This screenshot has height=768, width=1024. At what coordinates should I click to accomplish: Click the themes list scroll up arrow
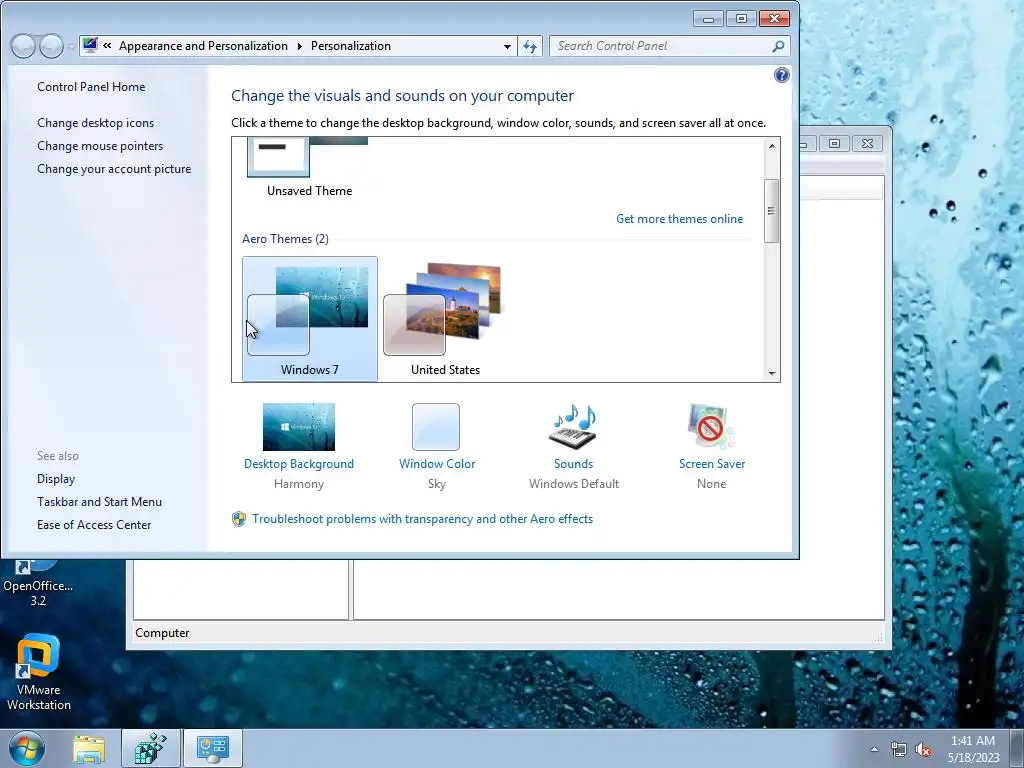(772, 146)
